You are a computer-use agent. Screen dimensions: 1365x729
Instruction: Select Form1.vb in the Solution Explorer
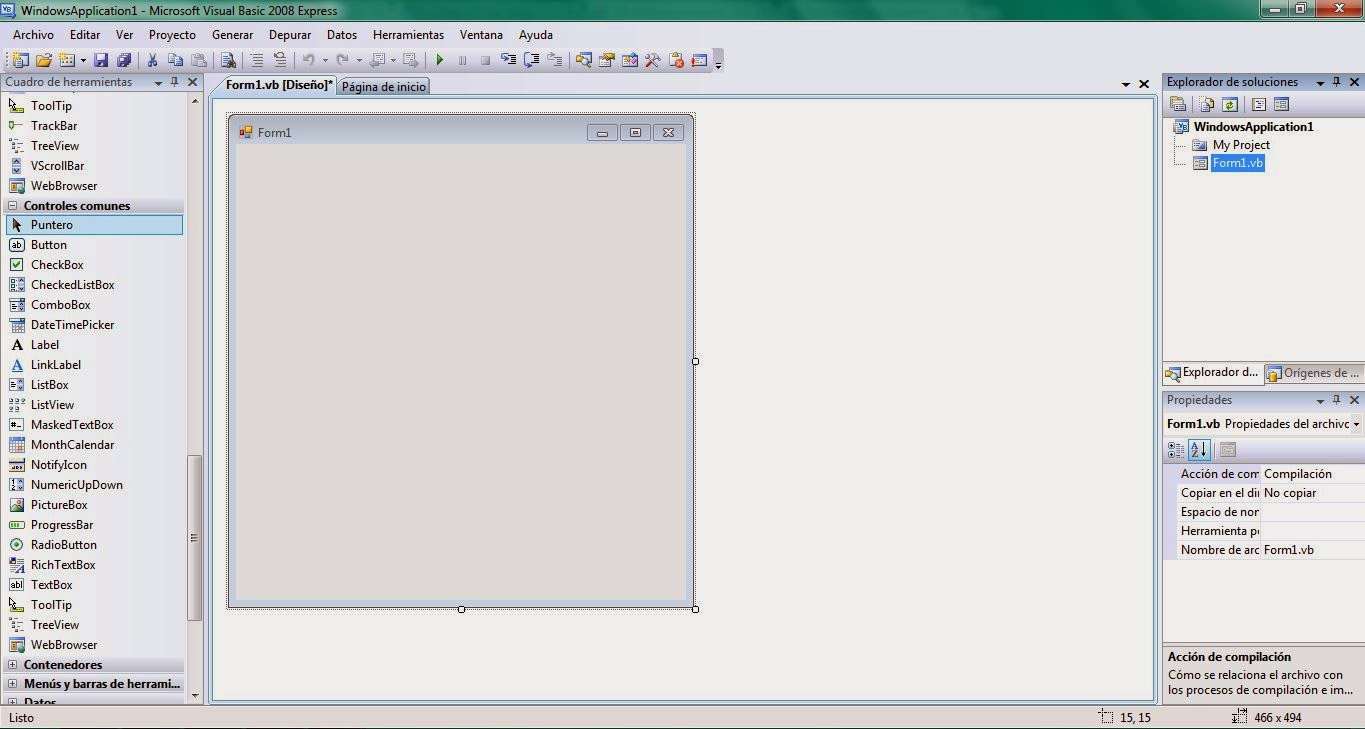[1237, 163]
